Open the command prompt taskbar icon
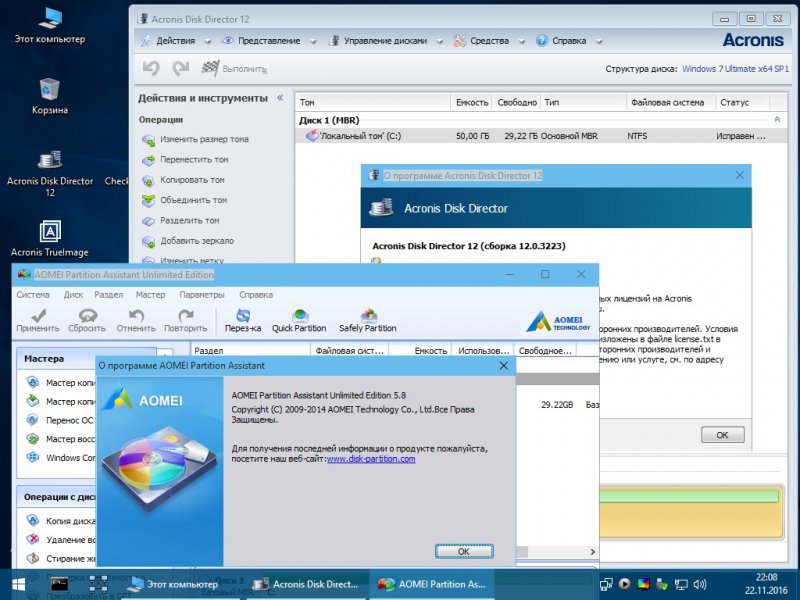 click(59, 584)
